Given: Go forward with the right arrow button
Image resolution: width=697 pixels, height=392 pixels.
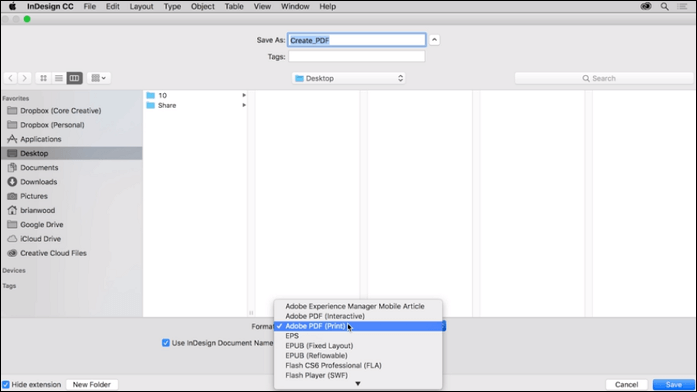Looking at the screenshot, I should 24,78.
